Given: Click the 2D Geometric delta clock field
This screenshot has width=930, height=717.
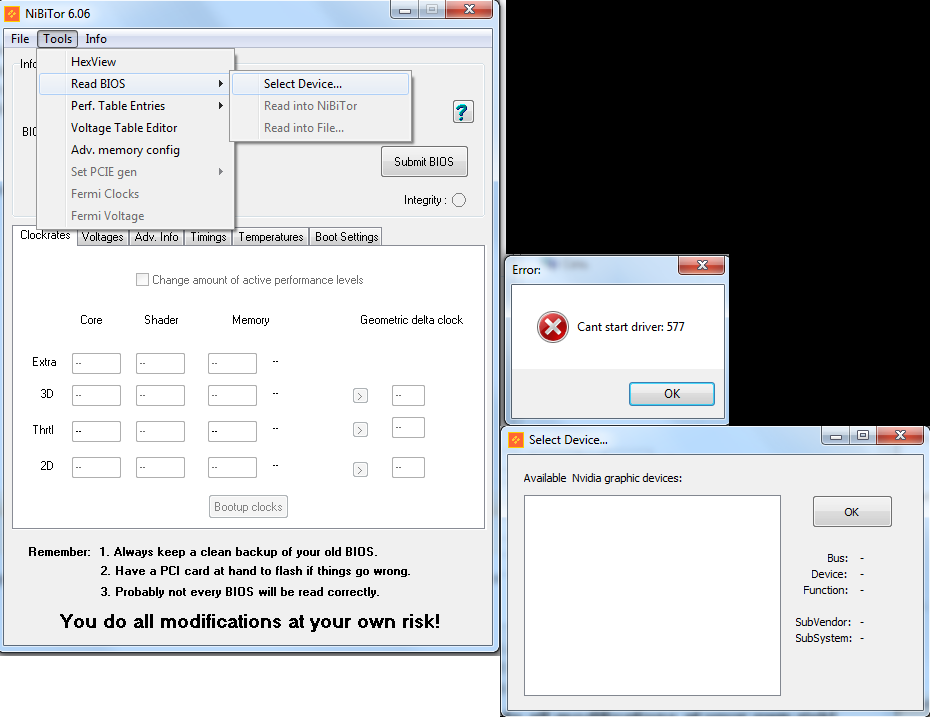Looking at the screenshot, I should pos(408,467).
